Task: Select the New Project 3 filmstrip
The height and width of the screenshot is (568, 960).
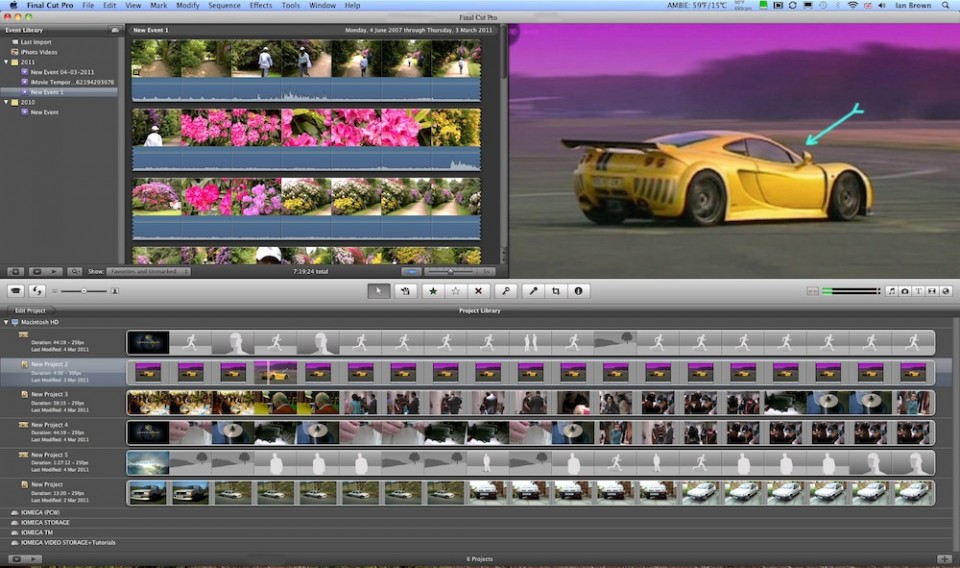Action: (x=530, y=403)
